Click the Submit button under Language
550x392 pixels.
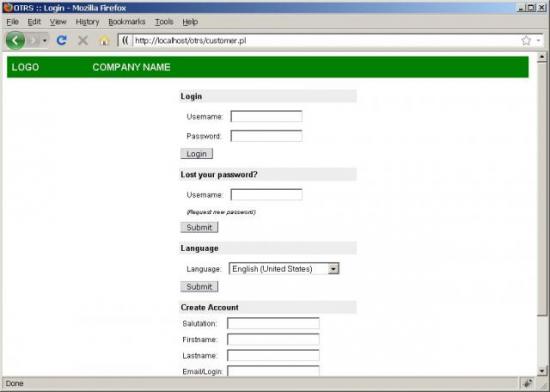point(199,287)
